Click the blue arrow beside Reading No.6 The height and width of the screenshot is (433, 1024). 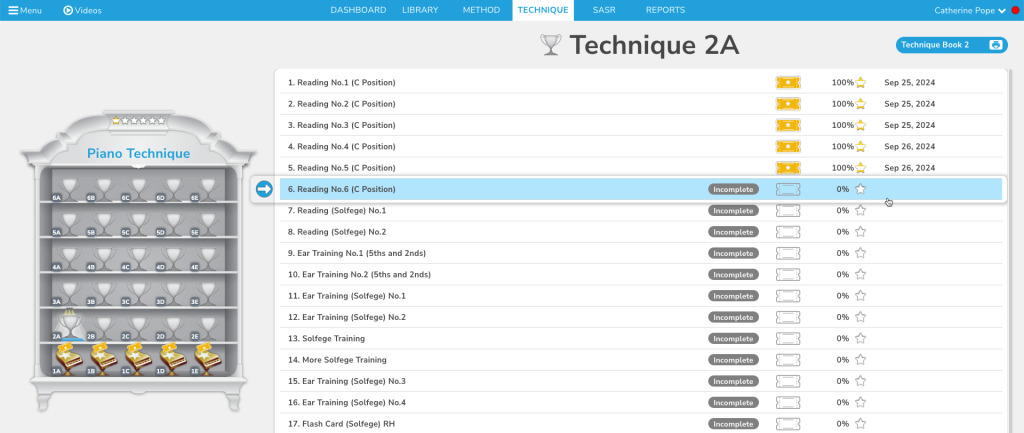click(264, 189)
